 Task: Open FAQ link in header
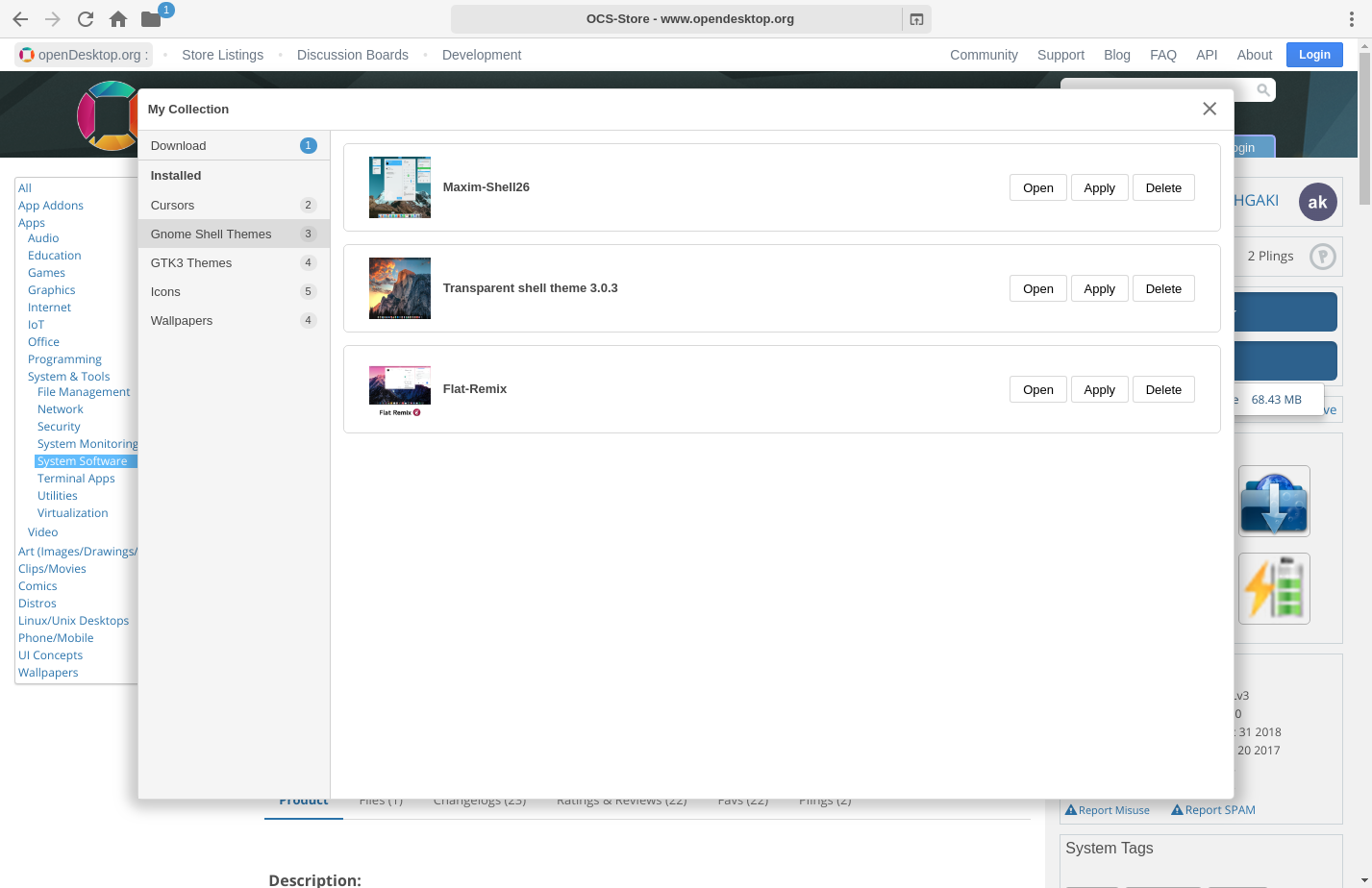[x=1163, y=55]
